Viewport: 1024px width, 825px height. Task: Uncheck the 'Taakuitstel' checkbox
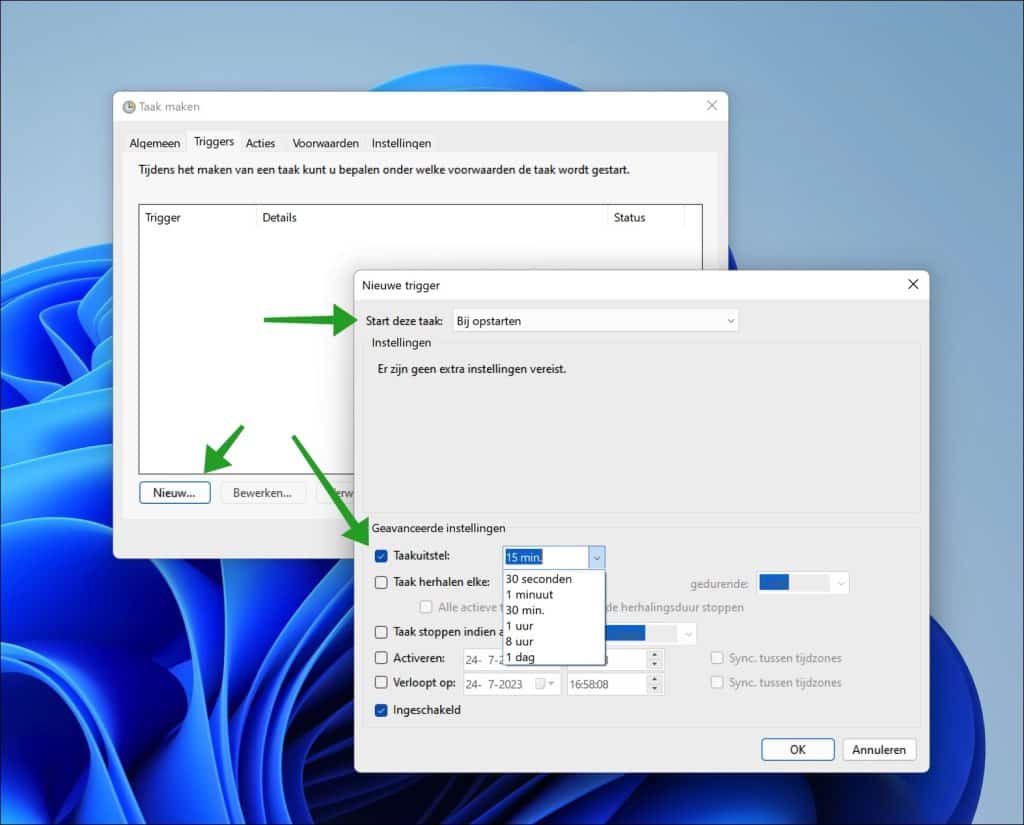381,557
